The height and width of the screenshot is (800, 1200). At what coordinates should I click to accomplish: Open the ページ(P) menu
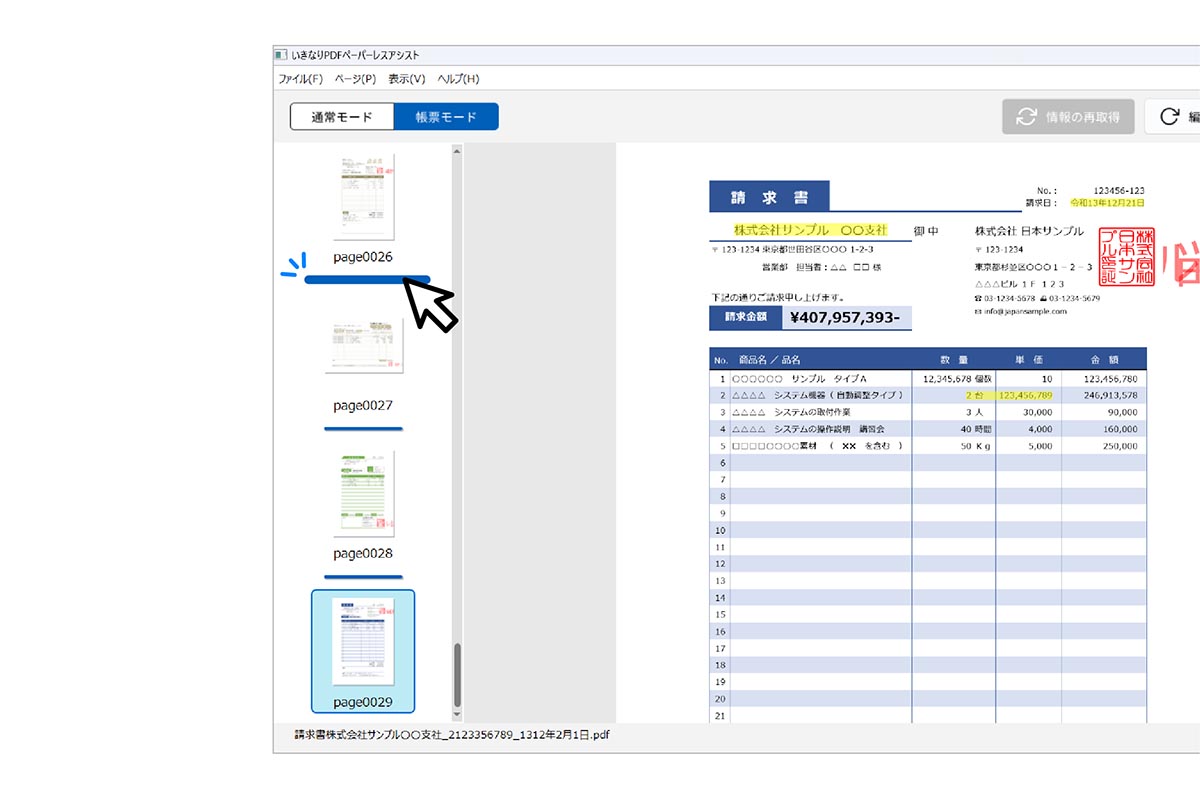tap(355, 79)
